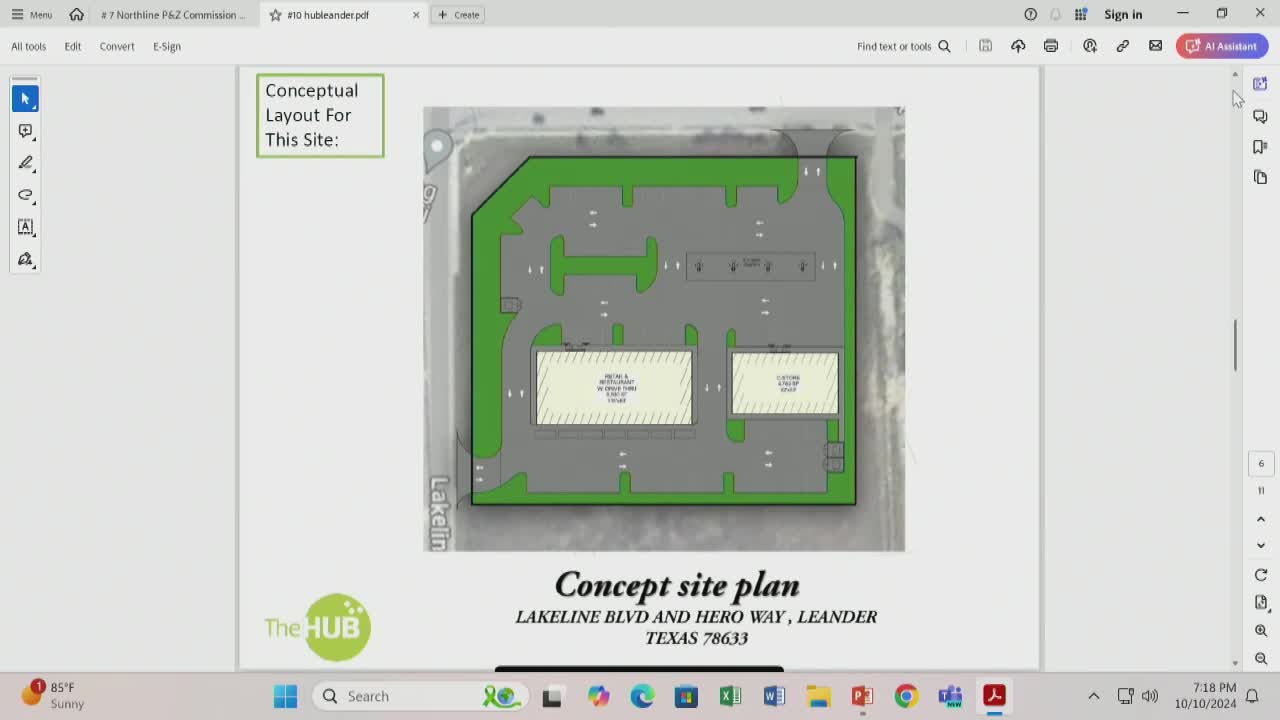Click the Concept site plan image
This screenshot has width=1280, height=720.
click(x=664, y=329)
